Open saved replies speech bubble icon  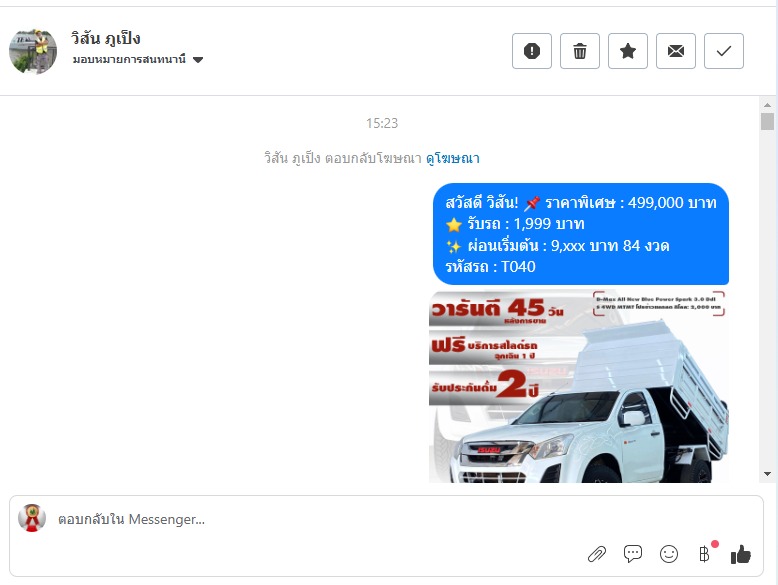tap(633, 554)
